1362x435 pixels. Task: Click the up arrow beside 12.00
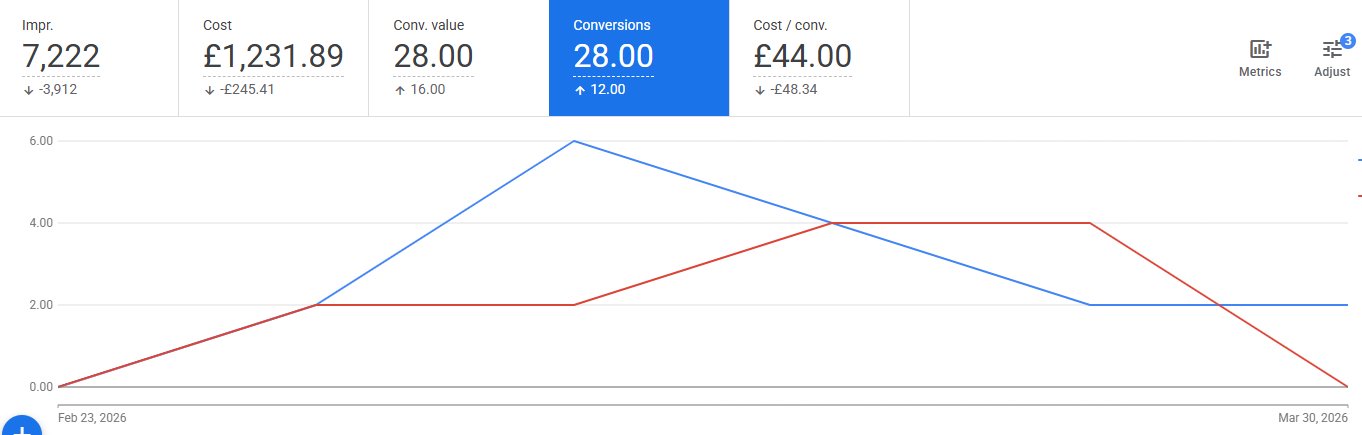tap(578, 89)
